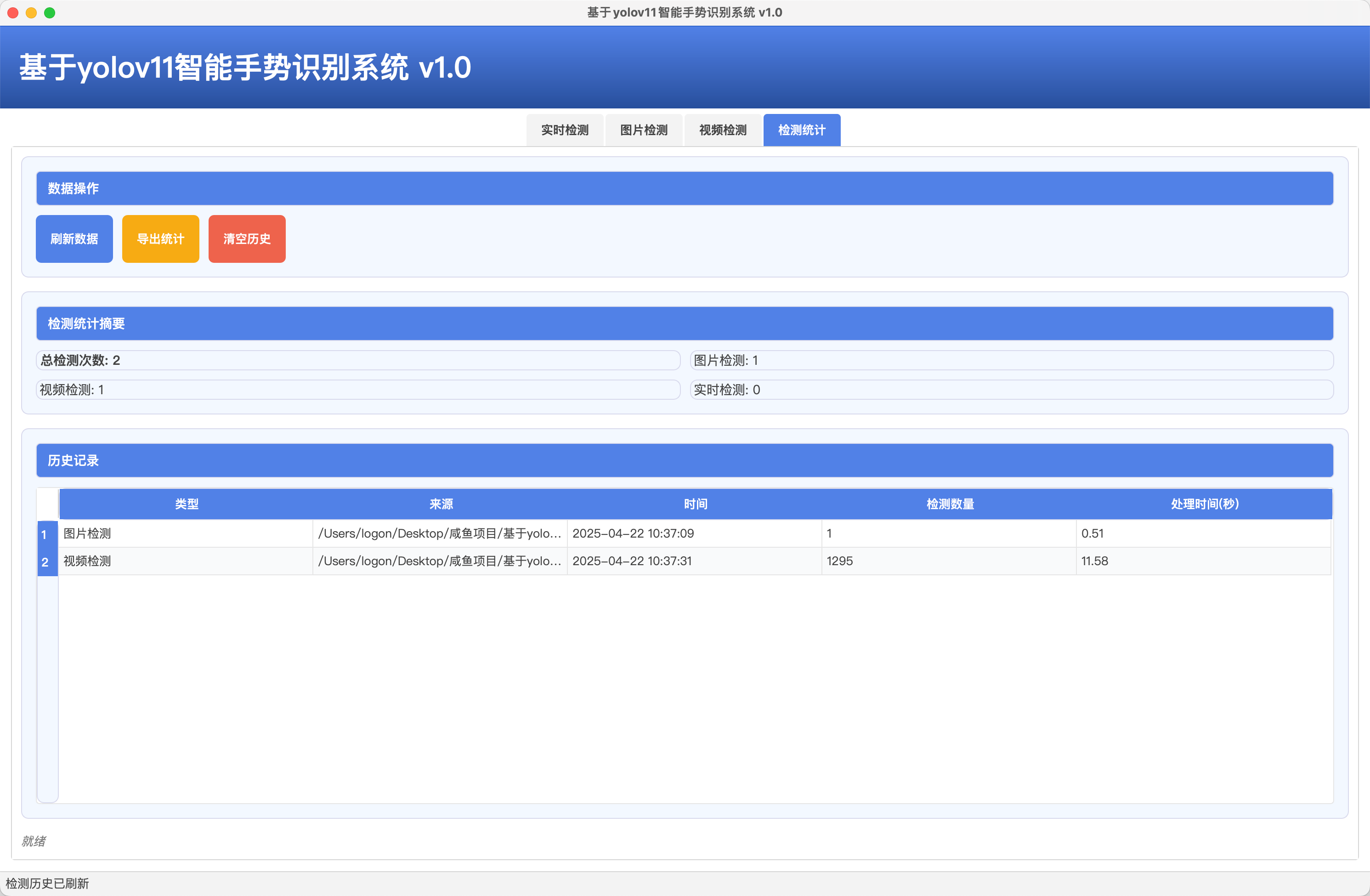Open the 图片检测 tab
This screenshot has height=896, width=1370.
point(644,130)
